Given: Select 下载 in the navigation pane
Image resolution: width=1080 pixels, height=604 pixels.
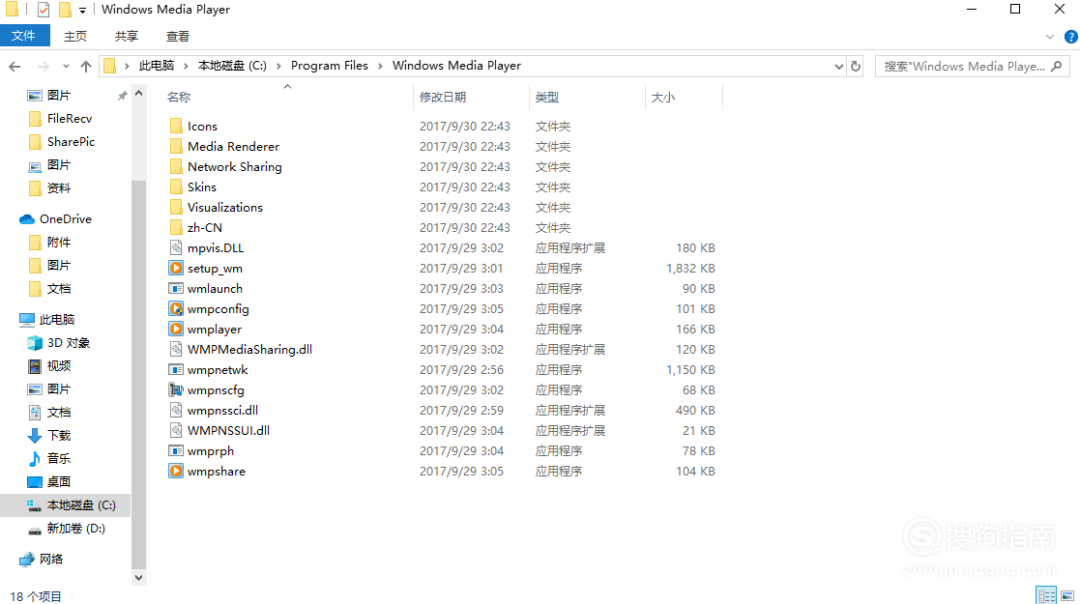Looking at the screenshot, I should point(59,435).
